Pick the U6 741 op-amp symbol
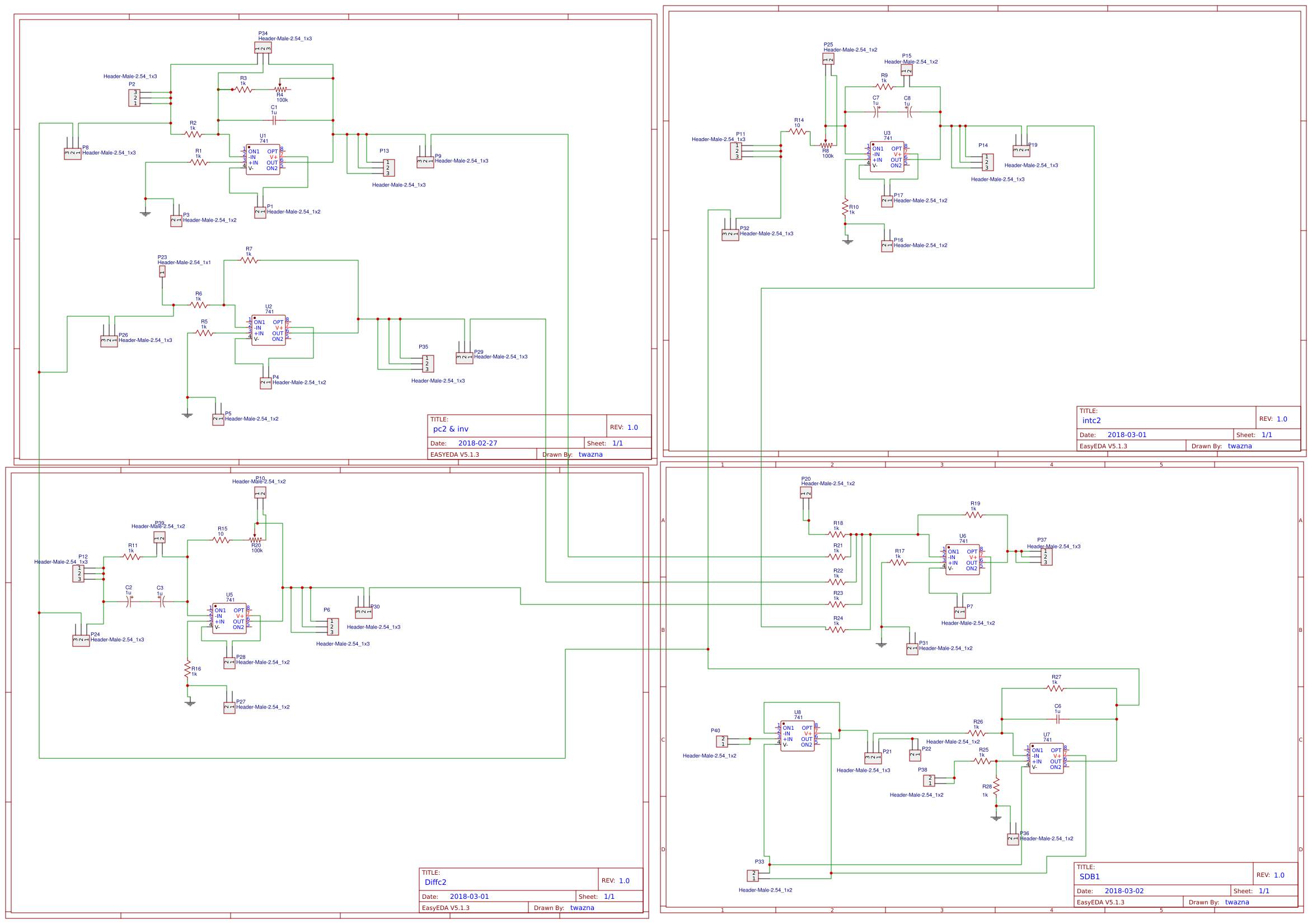Image resolution: width=1312 pixels, height=924 pixels. (962, 560)
